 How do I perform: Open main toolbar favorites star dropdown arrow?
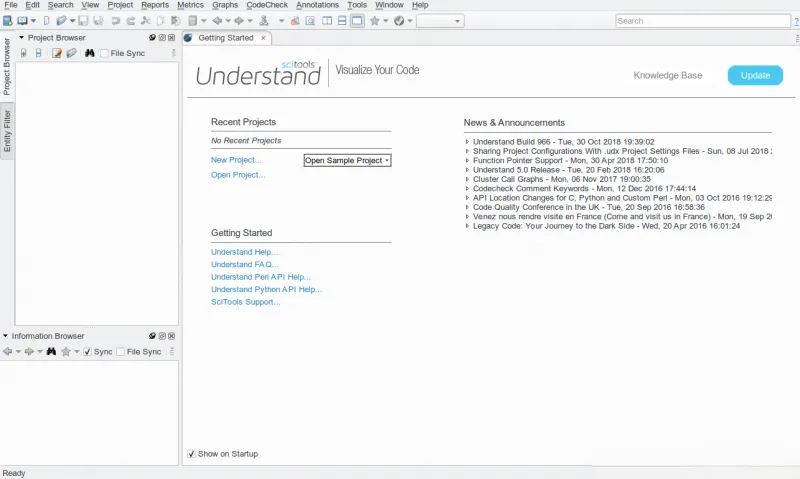point(386,21)
